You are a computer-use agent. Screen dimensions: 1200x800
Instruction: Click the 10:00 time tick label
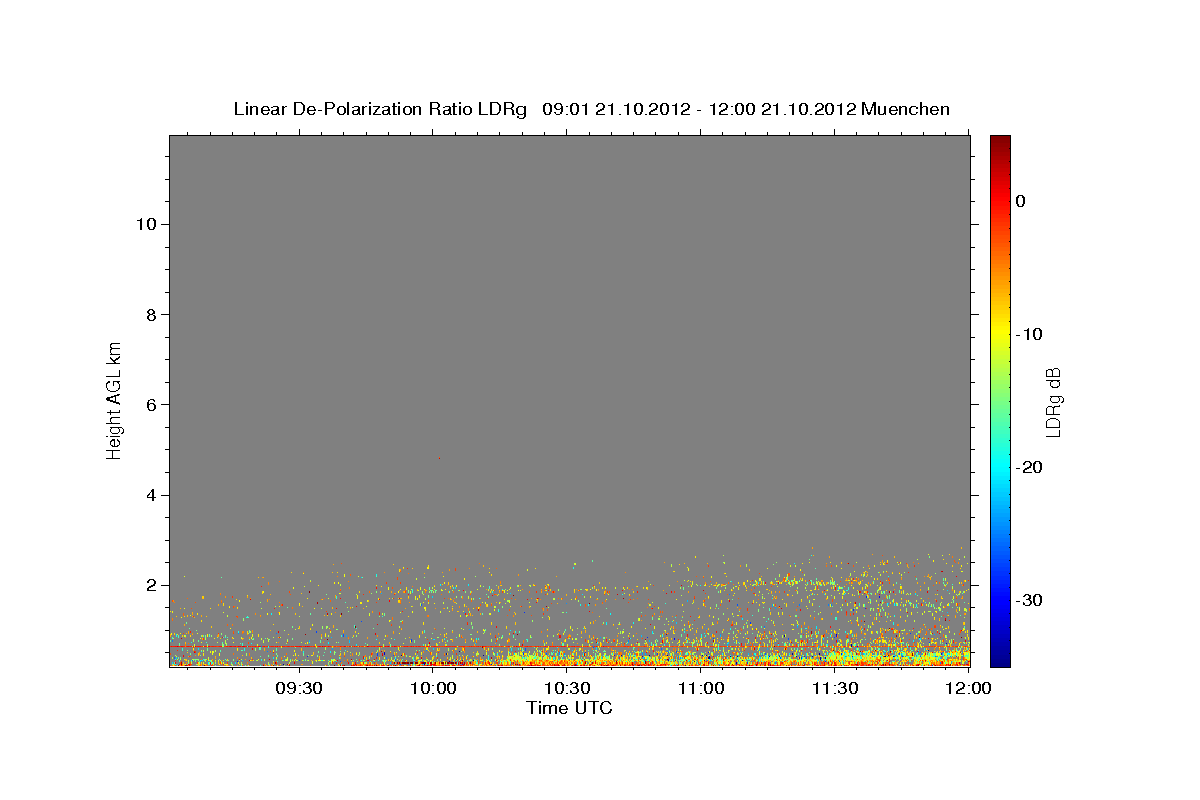point(433,689)
